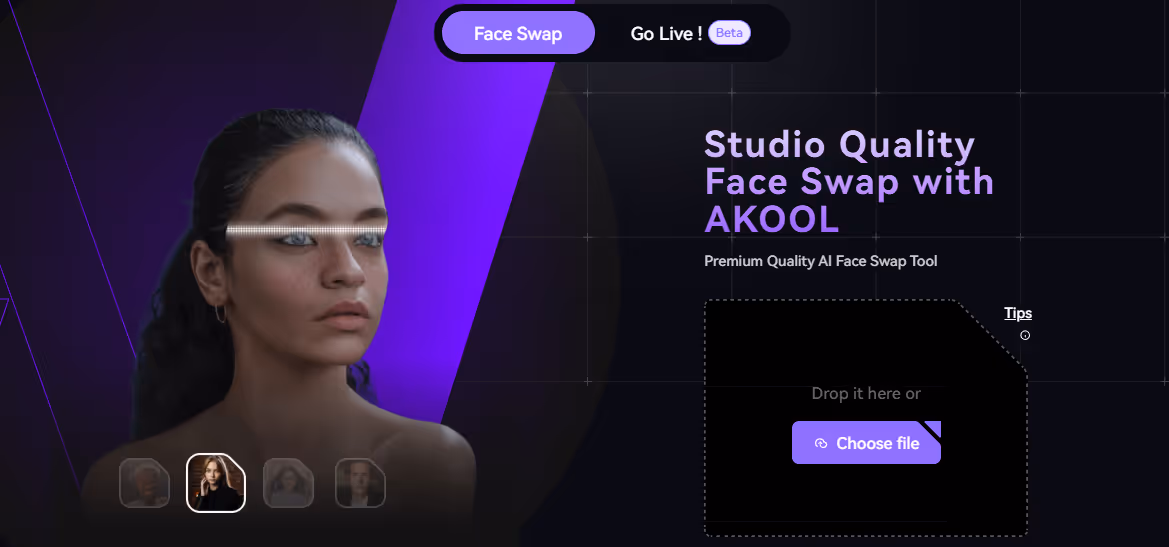Click the white scanning line over the eyes
The image size is (1169, 547).
point(306,229)
